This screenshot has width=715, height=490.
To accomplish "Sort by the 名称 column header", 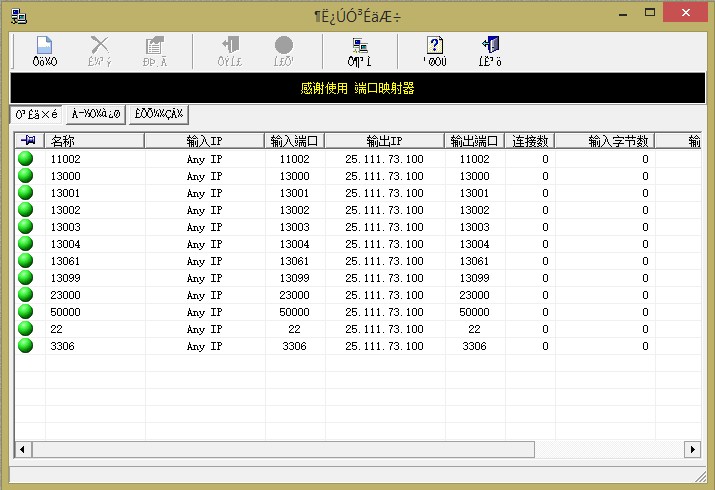I will coord(94,141).
